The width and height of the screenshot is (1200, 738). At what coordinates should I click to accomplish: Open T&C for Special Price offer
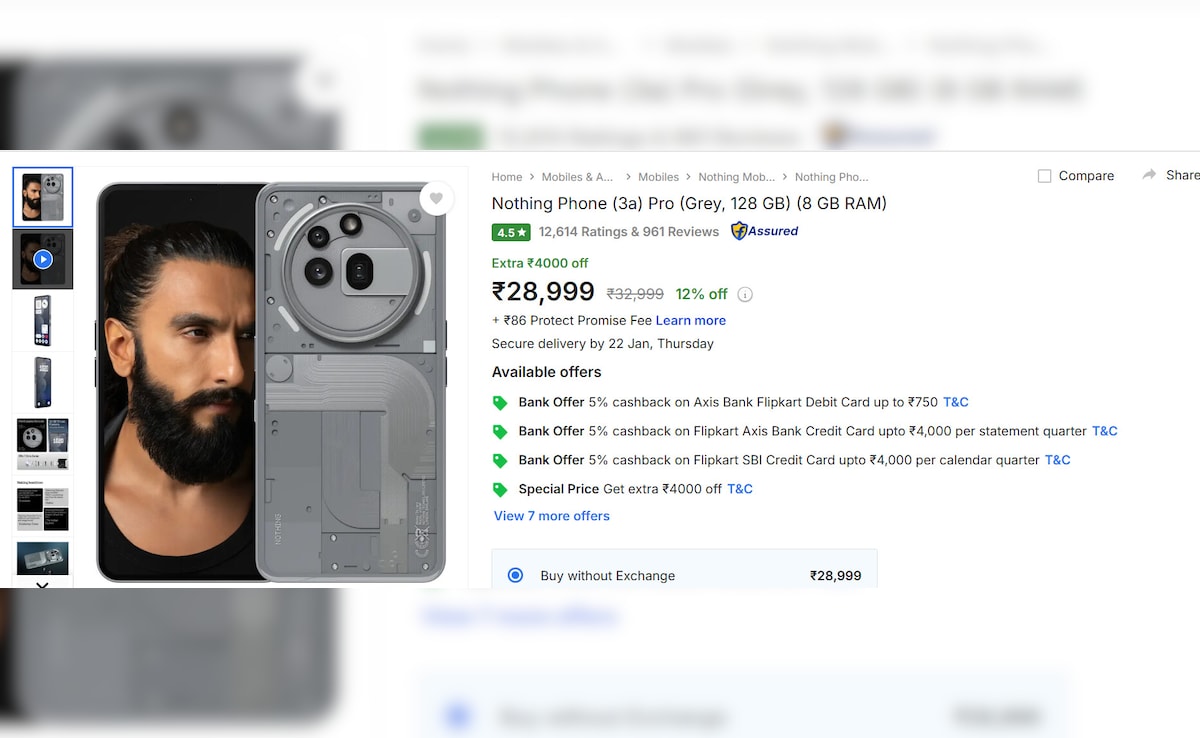tap(740, 489)
